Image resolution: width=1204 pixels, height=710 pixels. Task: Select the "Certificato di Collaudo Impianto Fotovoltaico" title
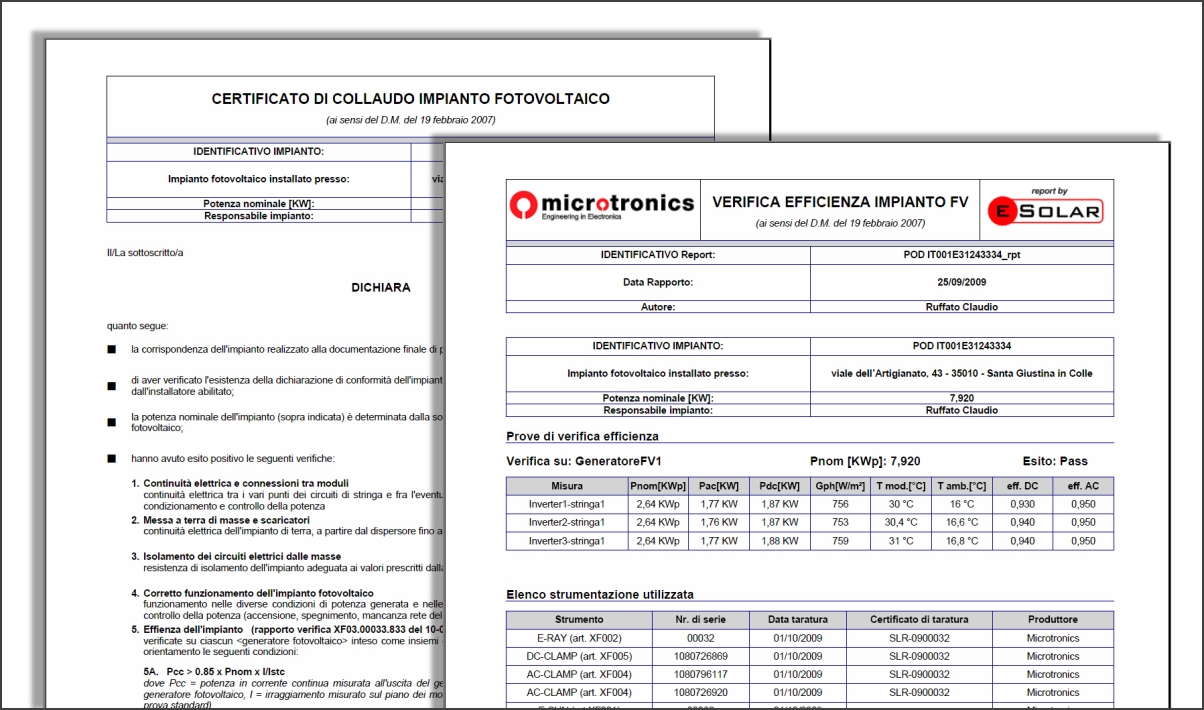pyautogui.click(x=410, y=99)
